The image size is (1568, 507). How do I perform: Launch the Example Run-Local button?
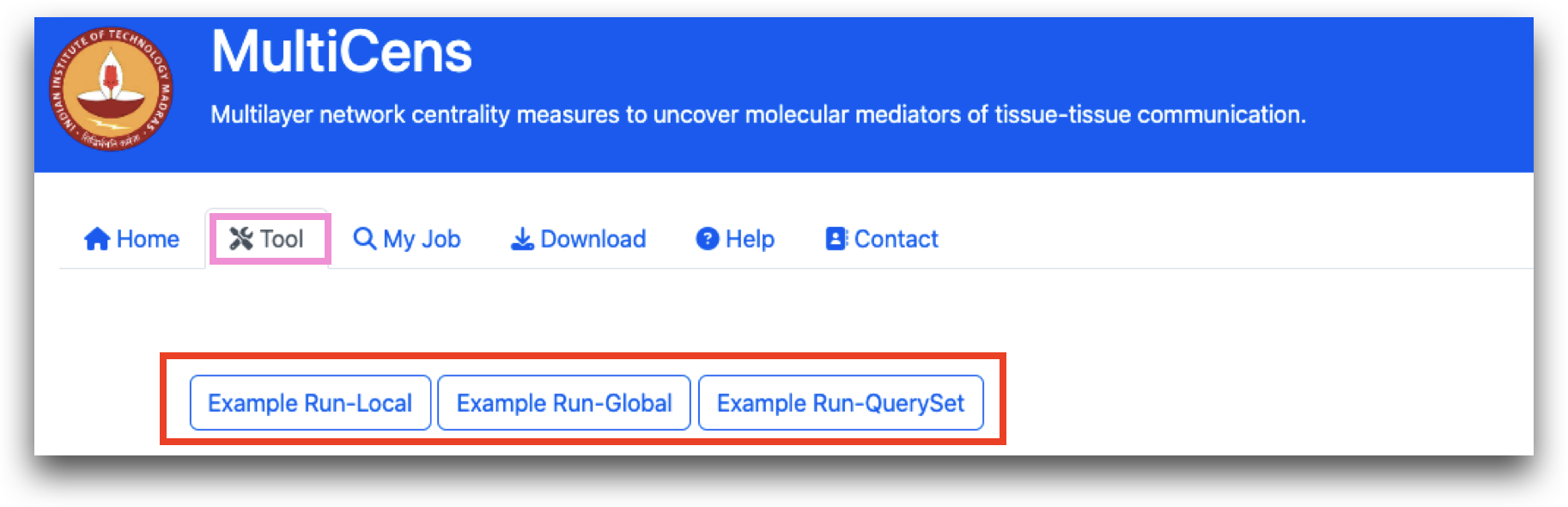(x=310, y=402)
